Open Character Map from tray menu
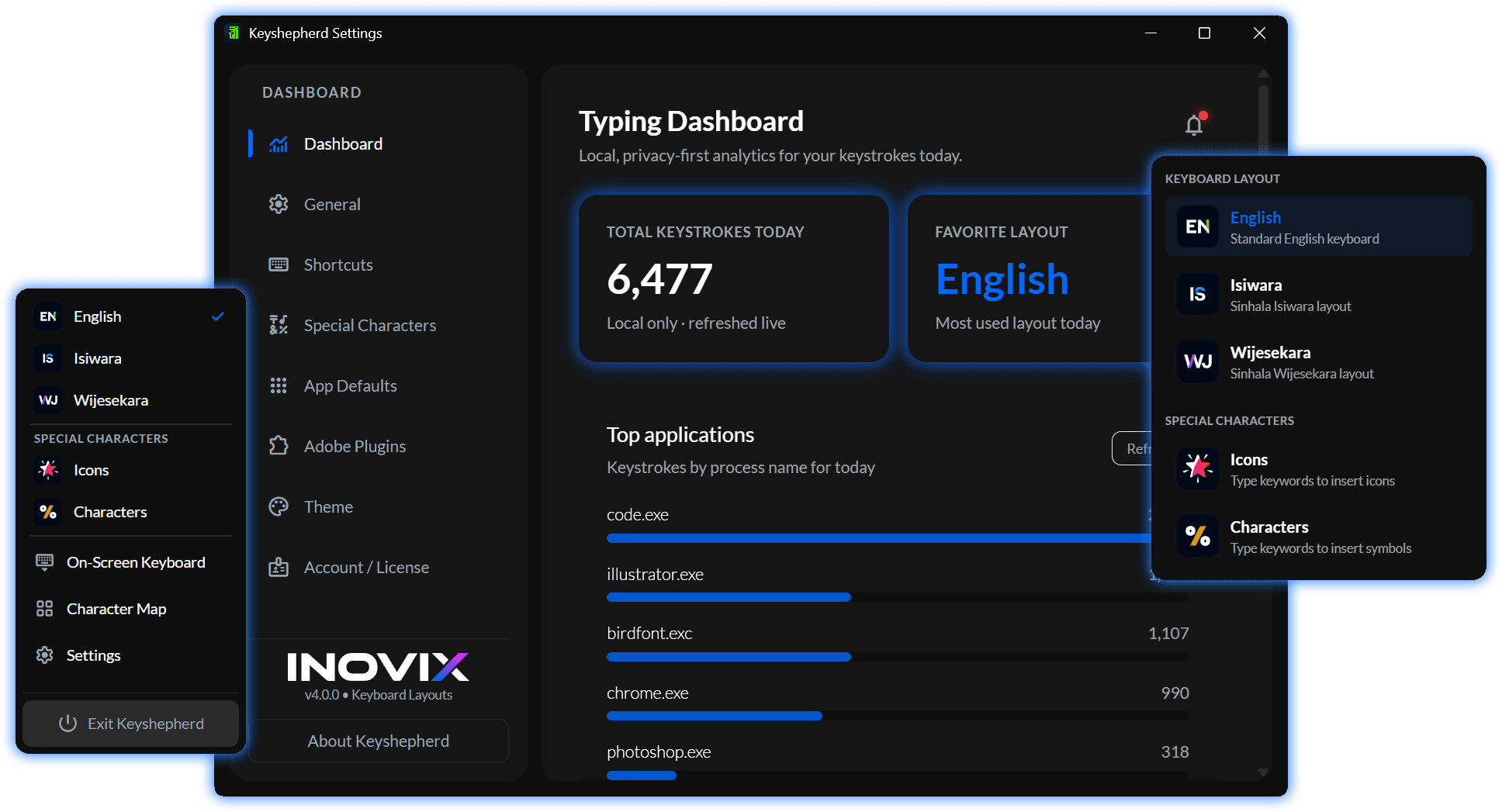Viewport: 1502px width, 812px height. point(130,609)
